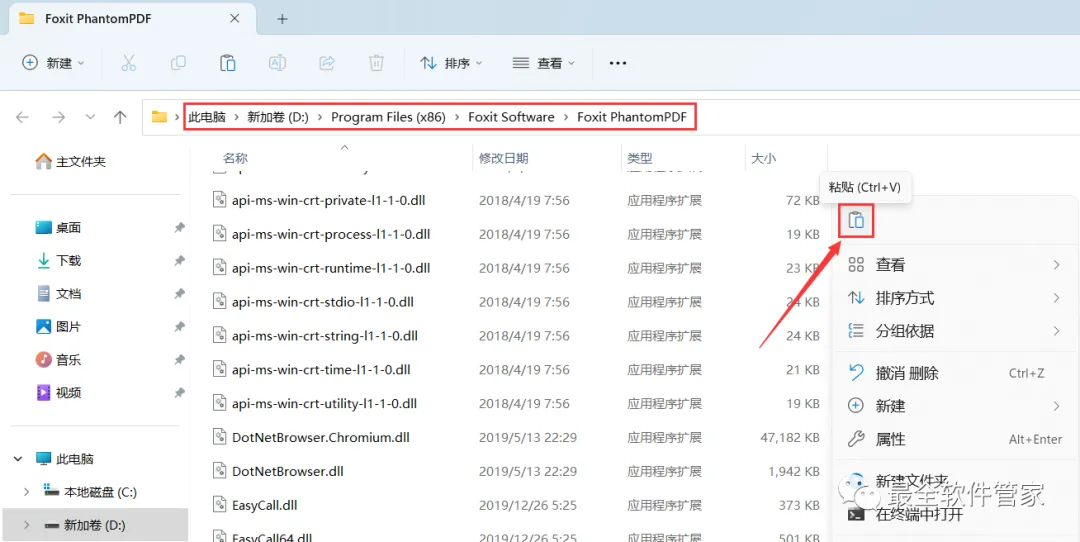Screen dimensions: 1080x542
Task: Click Program Files (x86) breadcrumb
Action: click(388, 117)
